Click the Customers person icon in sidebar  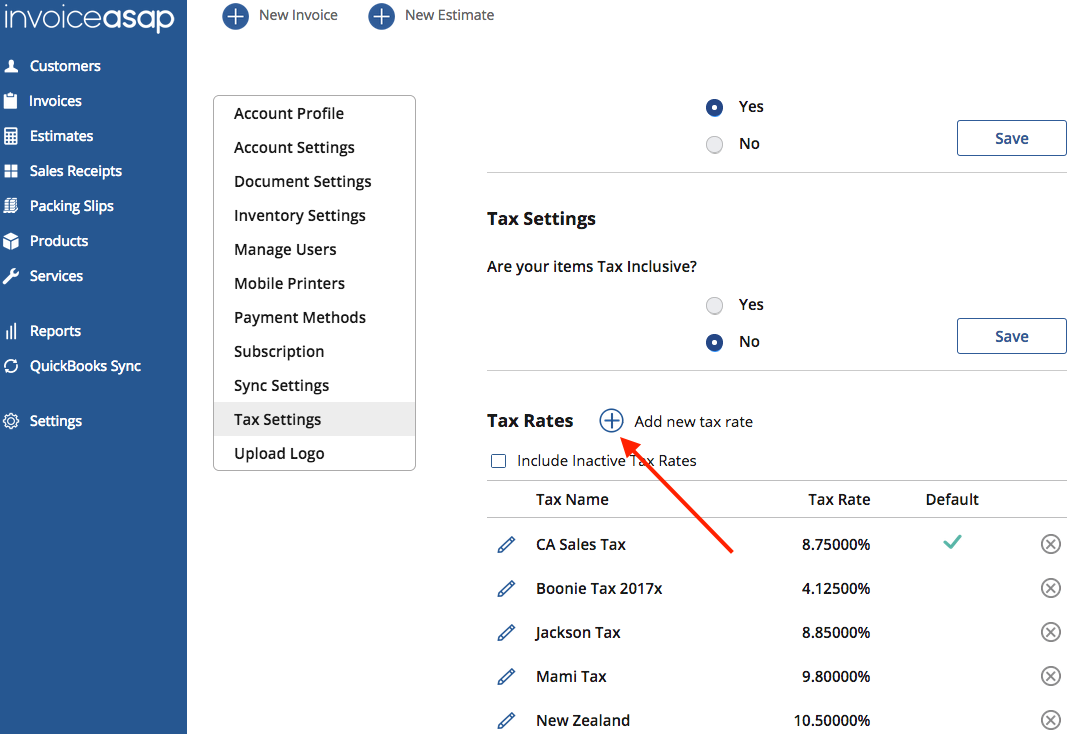click(x=11, y=66)
